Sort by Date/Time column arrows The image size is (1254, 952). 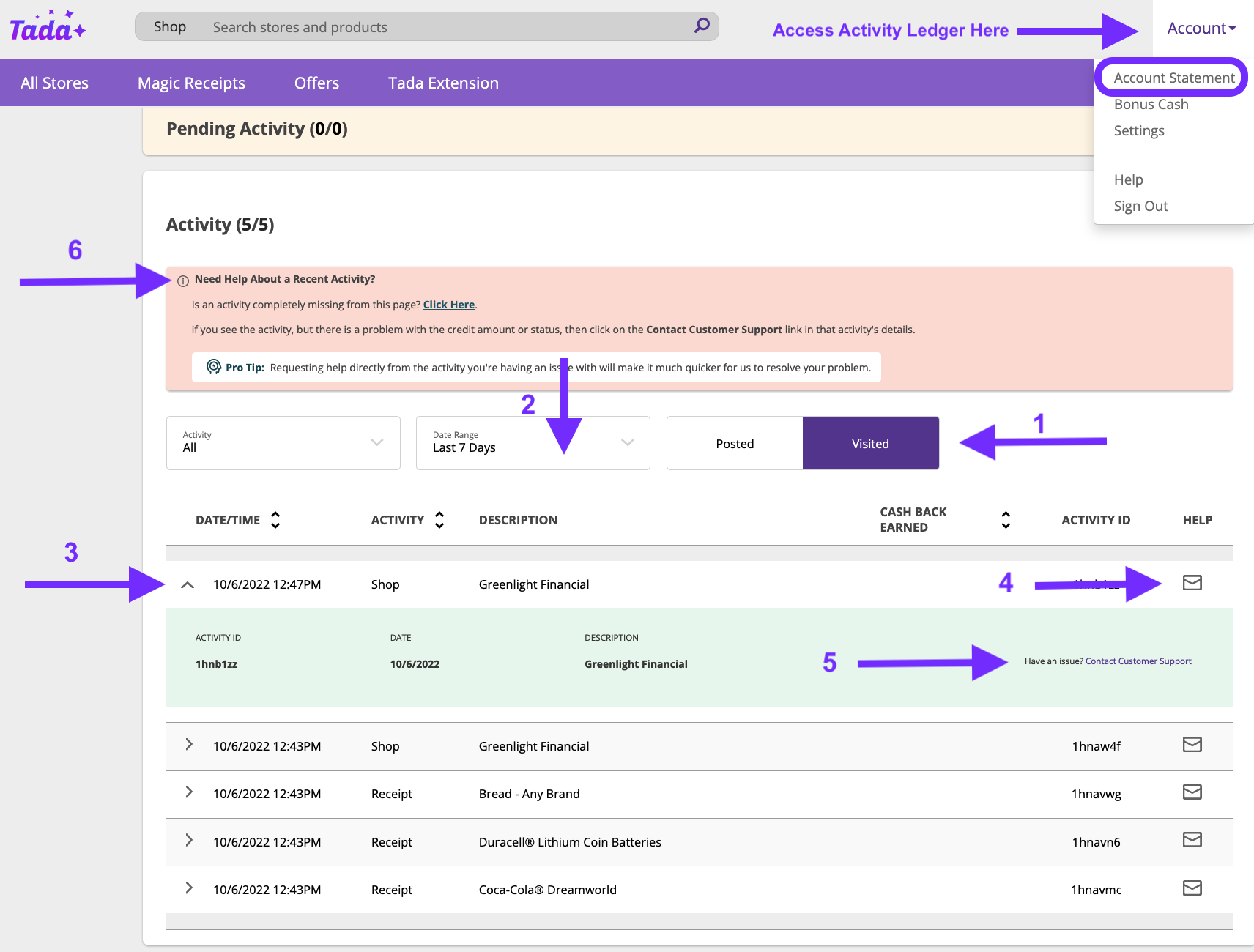(275, 520)
